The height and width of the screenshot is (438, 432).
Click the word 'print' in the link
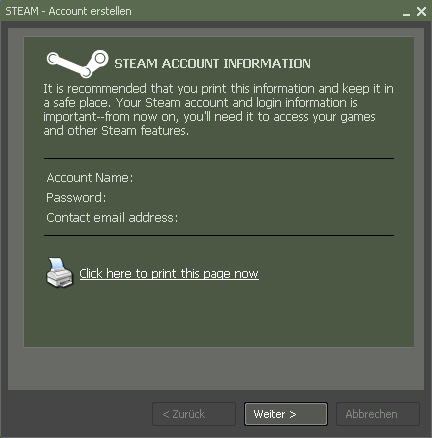164,274
